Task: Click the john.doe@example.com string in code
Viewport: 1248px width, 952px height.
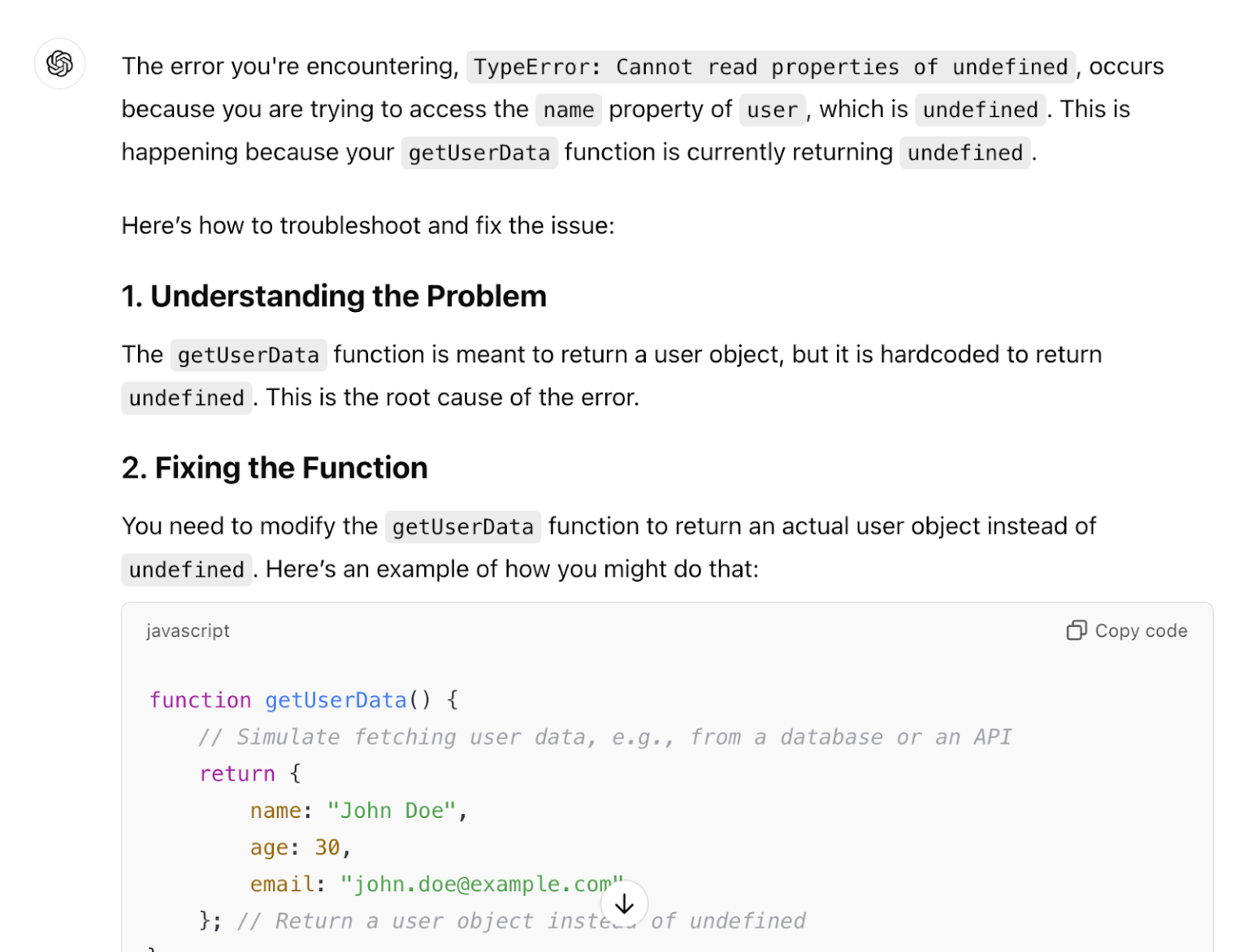Action: (482, 884)
